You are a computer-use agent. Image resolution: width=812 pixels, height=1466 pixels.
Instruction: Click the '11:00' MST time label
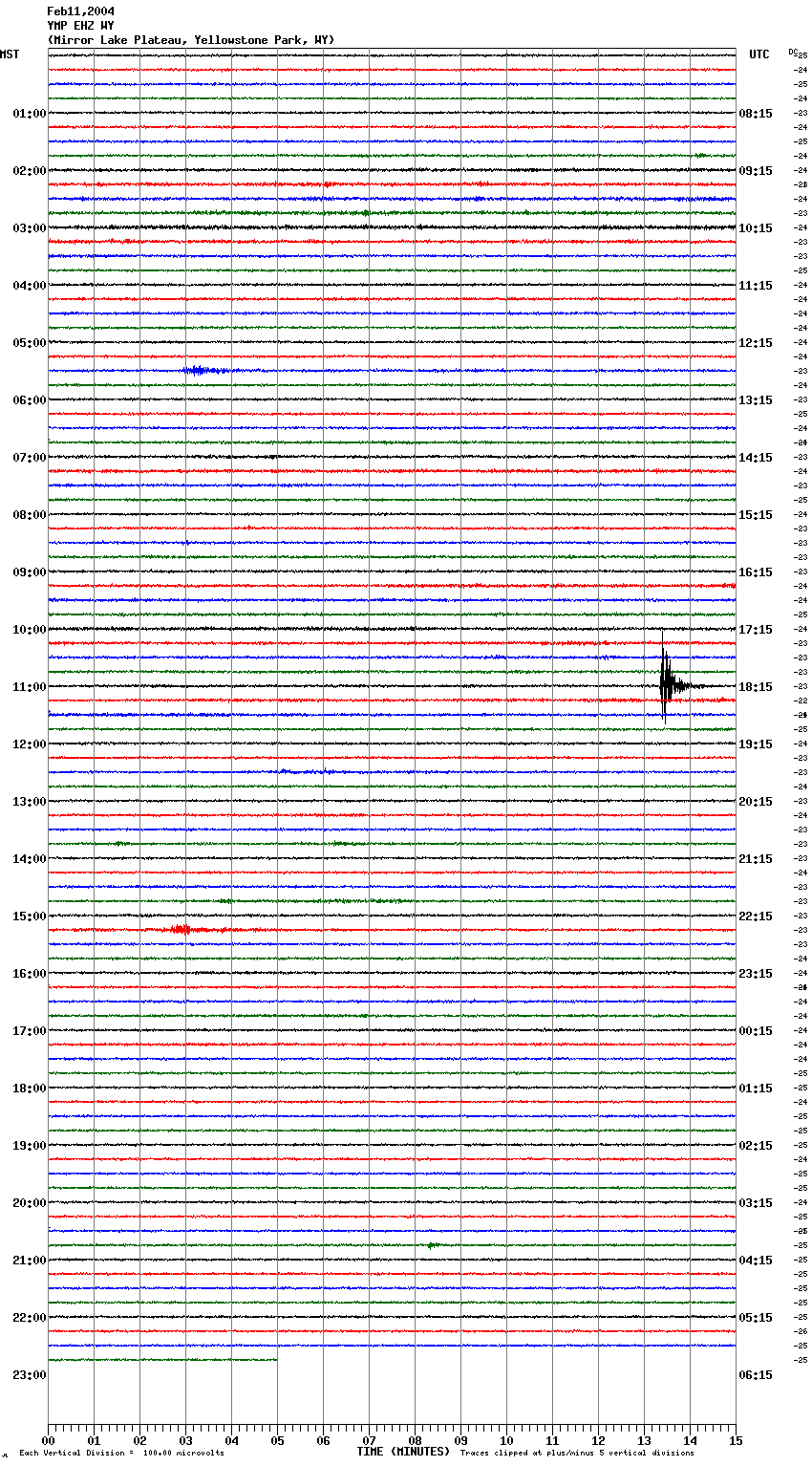point(30,687)
